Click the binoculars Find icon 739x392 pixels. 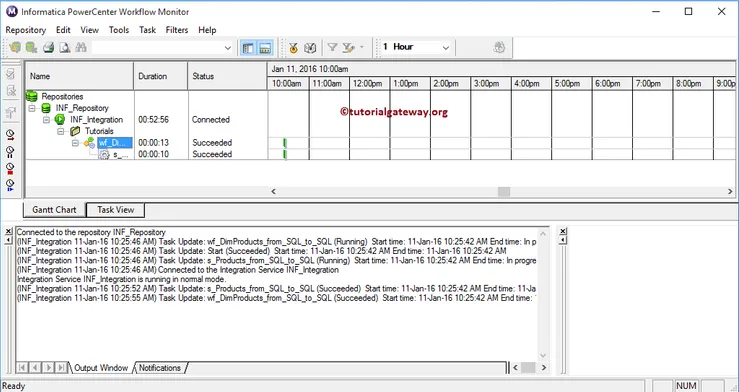coord(81,48)
